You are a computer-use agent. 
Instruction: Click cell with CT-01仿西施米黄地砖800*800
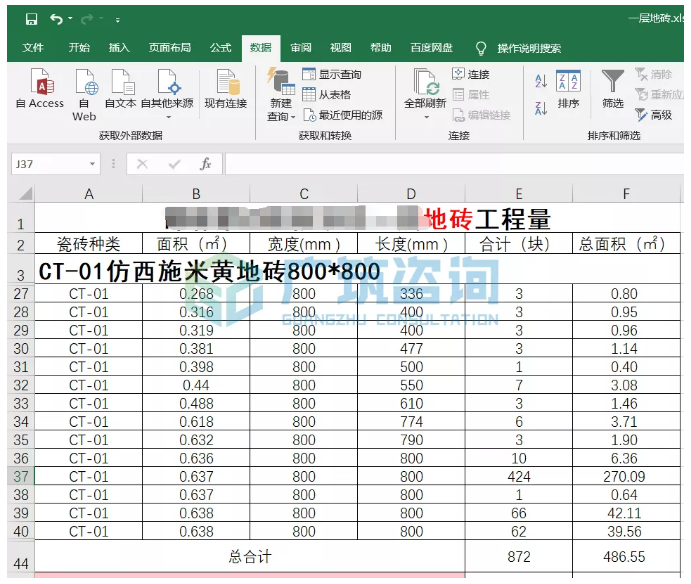[357, 269]
